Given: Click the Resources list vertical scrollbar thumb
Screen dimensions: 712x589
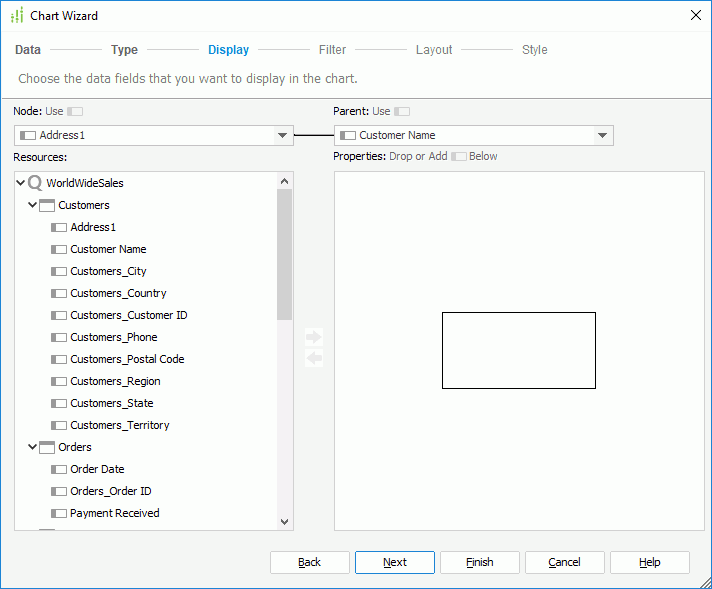Looking at the screenshot, I should (x=284, y=255).
